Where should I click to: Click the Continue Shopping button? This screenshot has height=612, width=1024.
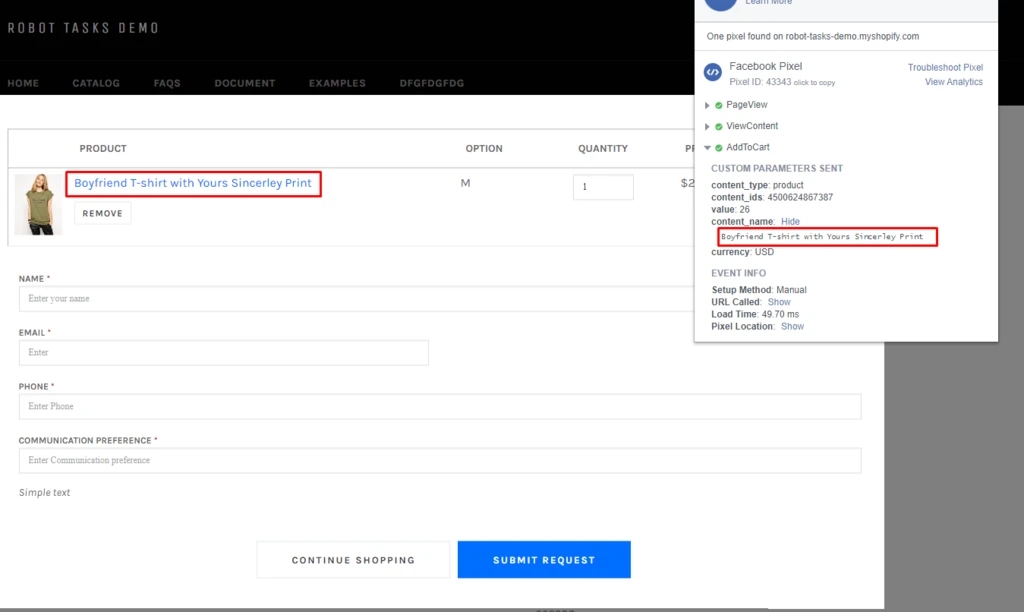tap(353, 560)
